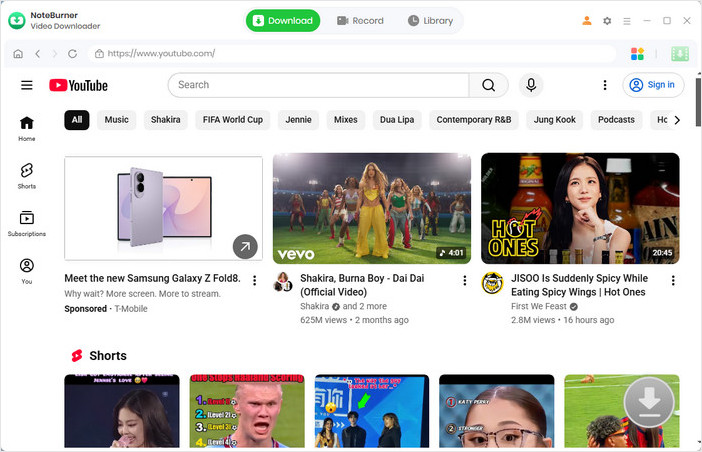Select the Dua Lipa chip
Image resolution: width=702 pixels, height=452 pixels.
tap(397, 120)
